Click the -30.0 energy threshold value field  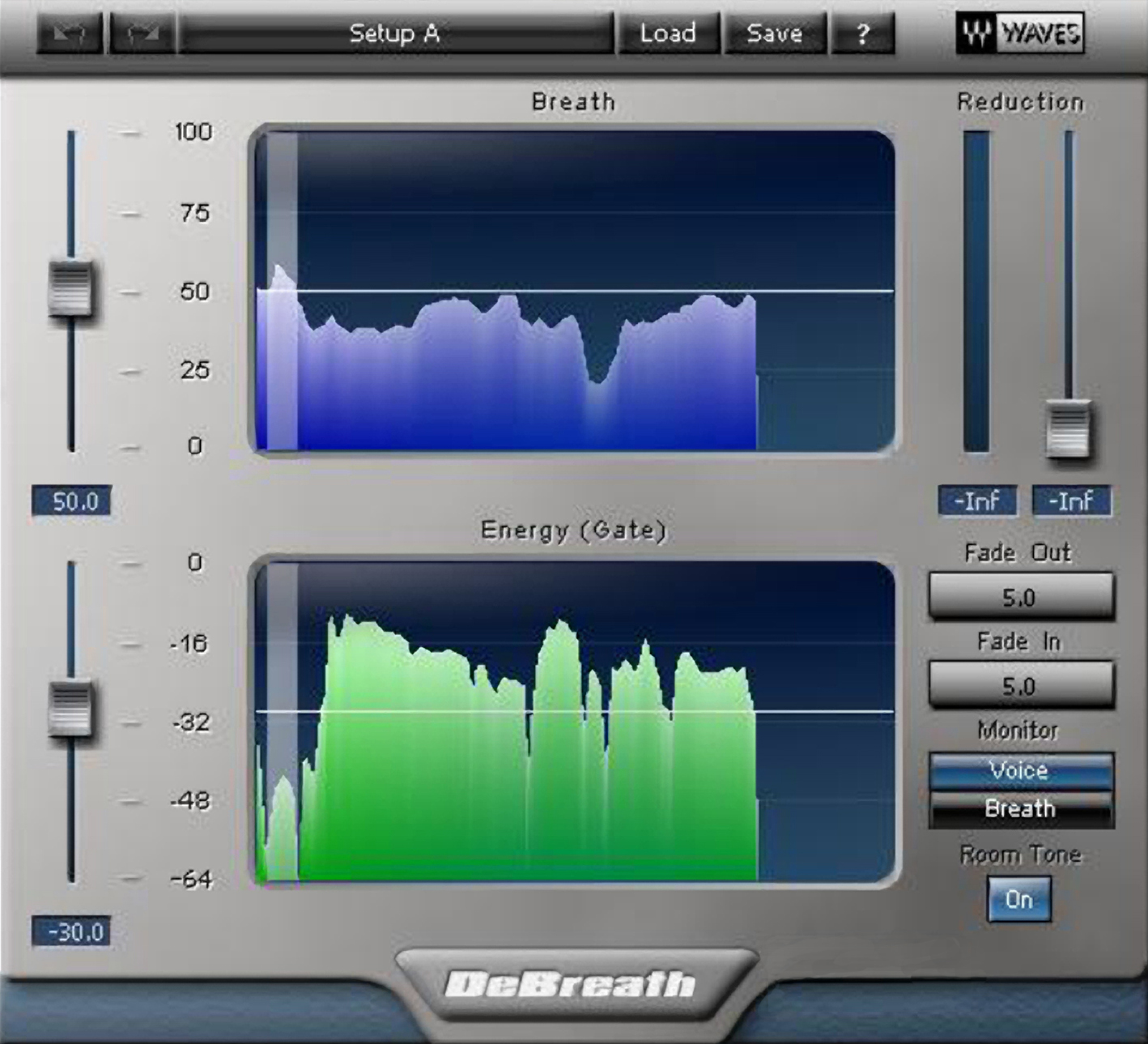click(x=71, y=932)
